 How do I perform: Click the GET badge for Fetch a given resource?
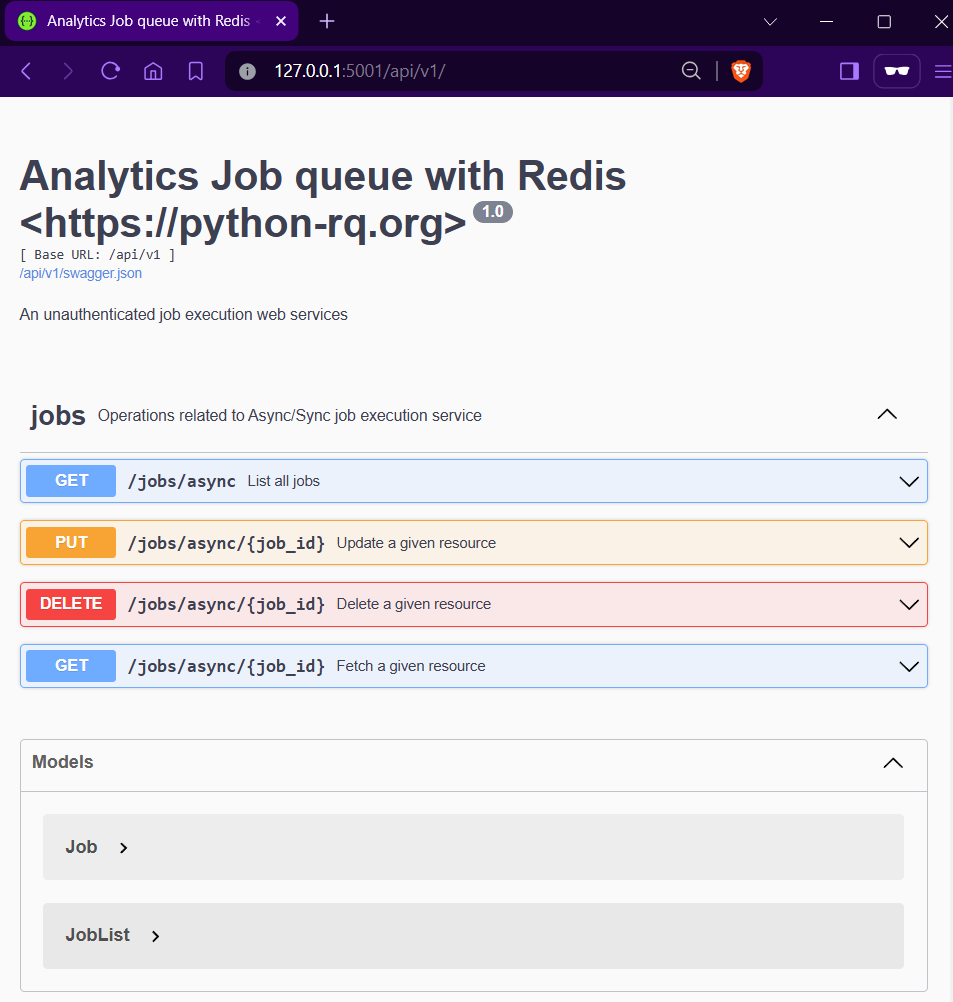coord(71,666)
